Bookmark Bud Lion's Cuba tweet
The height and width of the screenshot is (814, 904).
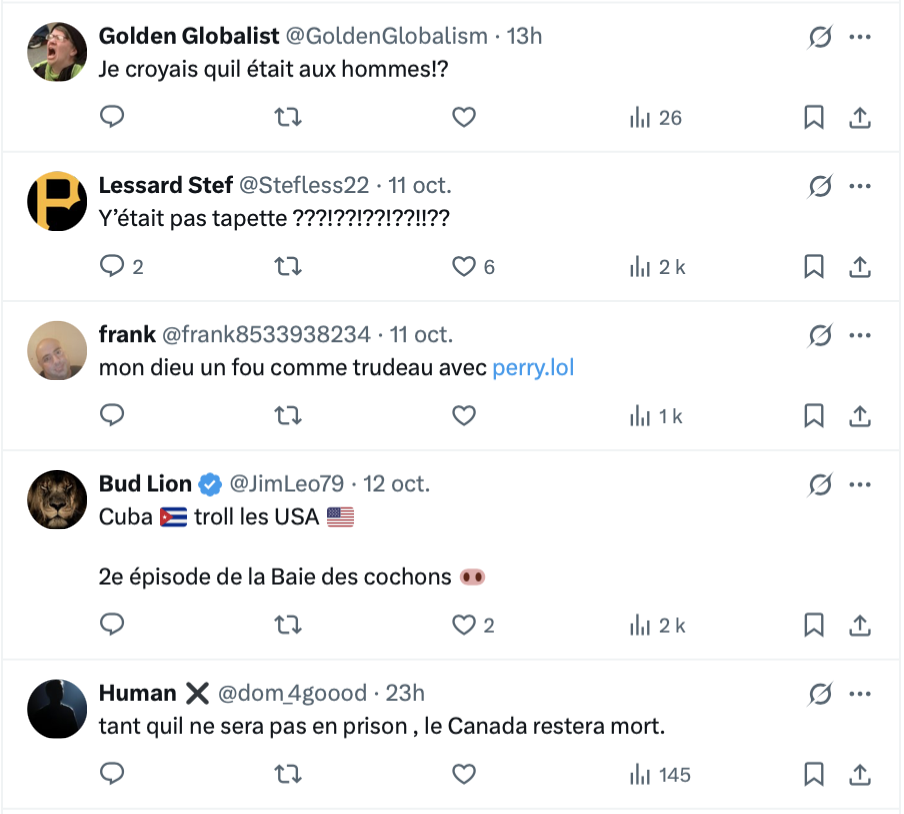814,625
